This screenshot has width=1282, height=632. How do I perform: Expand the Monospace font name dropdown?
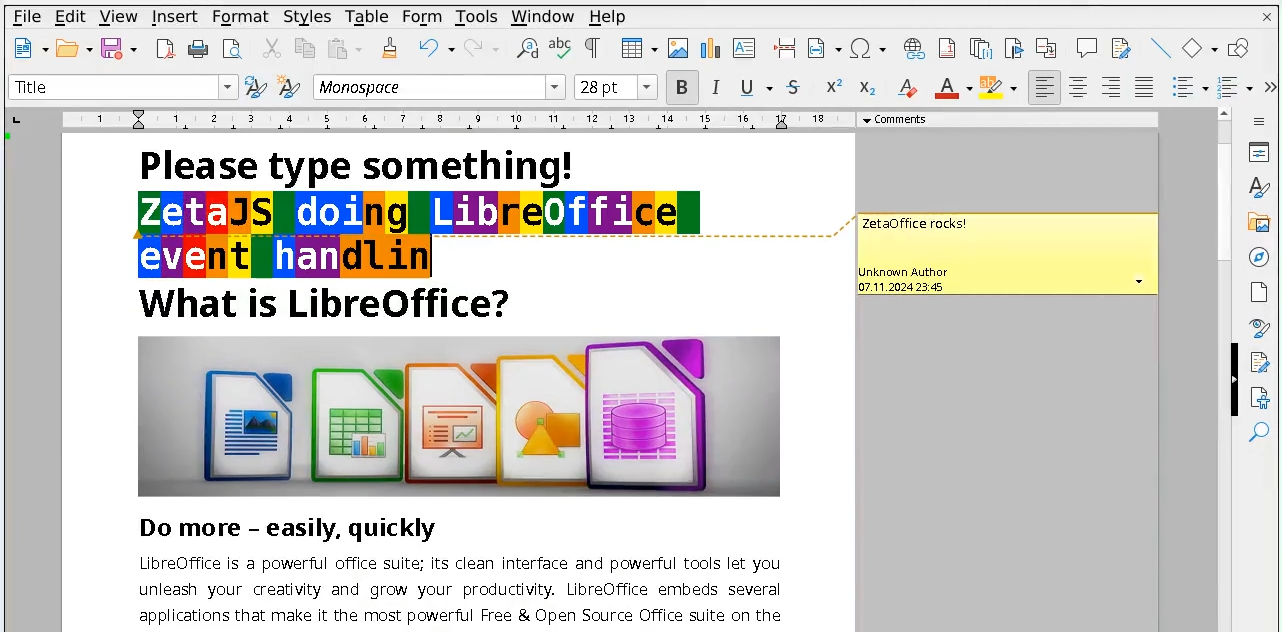click(555, 88)
